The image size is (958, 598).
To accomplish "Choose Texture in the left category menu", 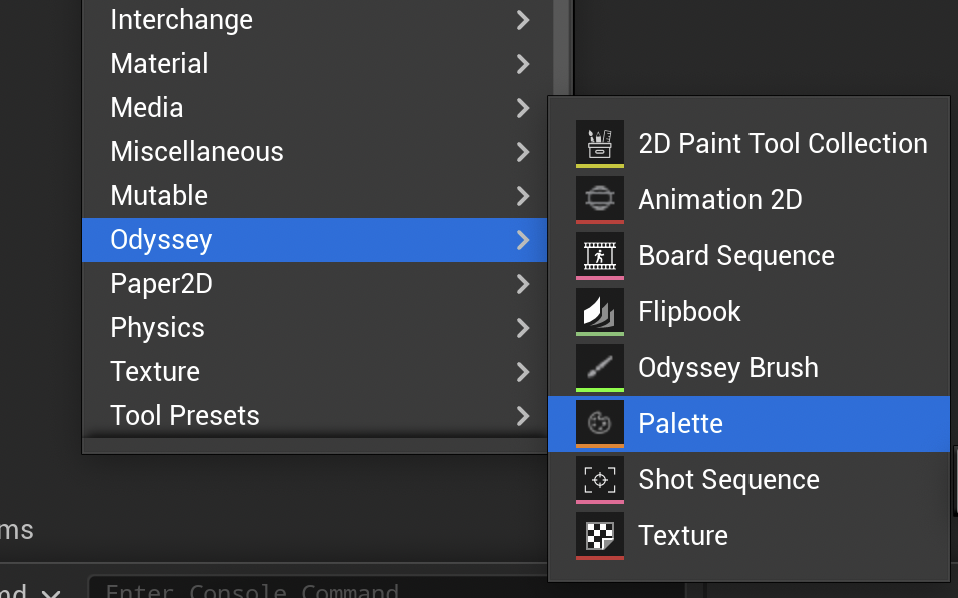I will [x=315, y=372].
